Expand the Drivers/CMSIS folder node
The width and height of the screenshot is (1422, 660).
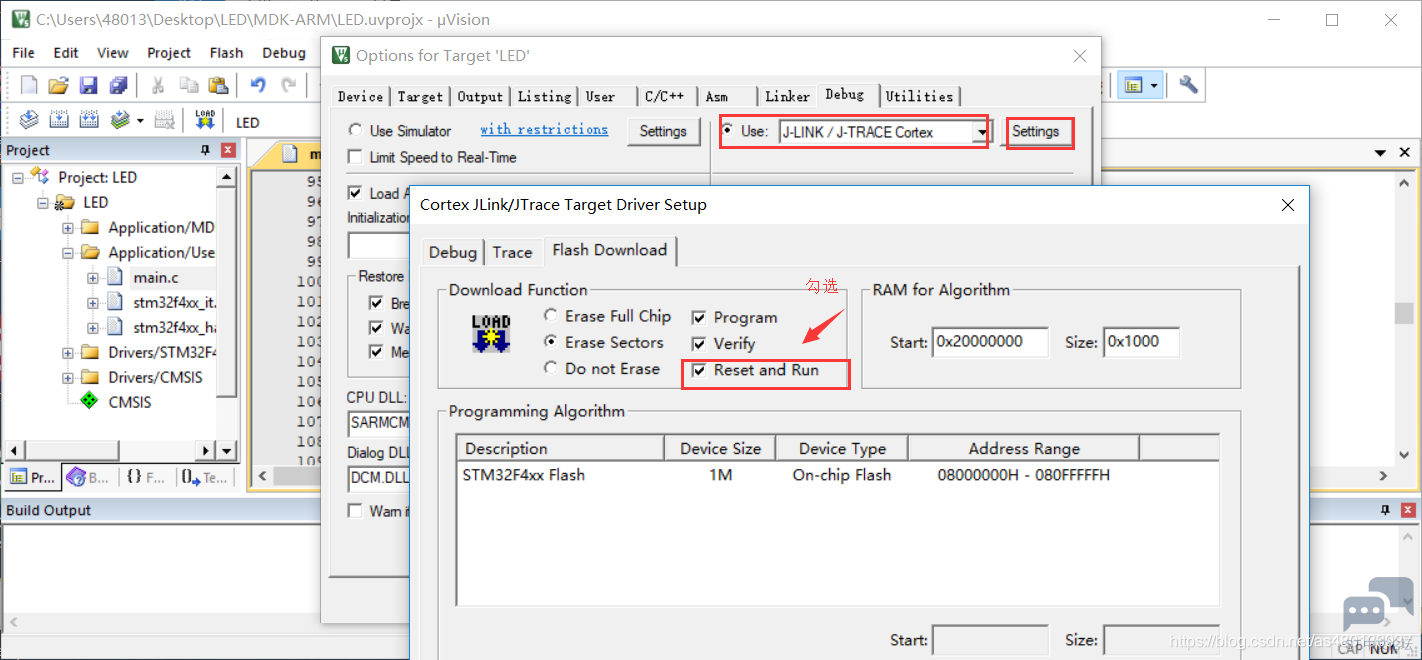68,377
